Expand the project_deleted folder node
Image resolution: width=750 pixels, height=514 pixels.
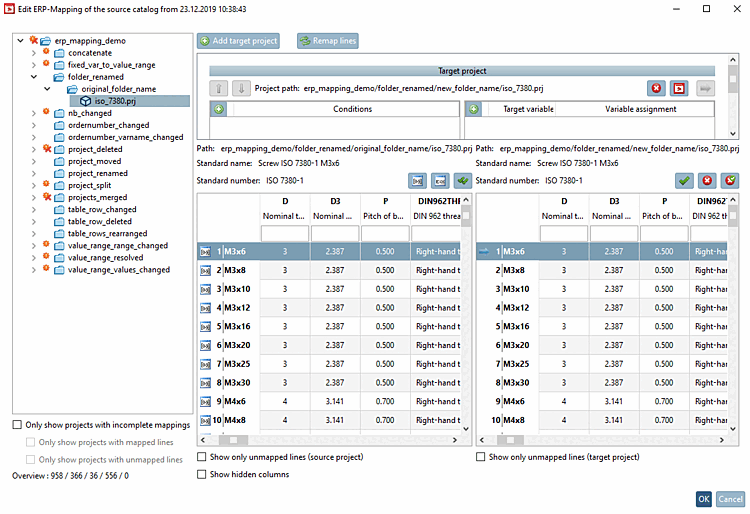click(x=34, y=149)
